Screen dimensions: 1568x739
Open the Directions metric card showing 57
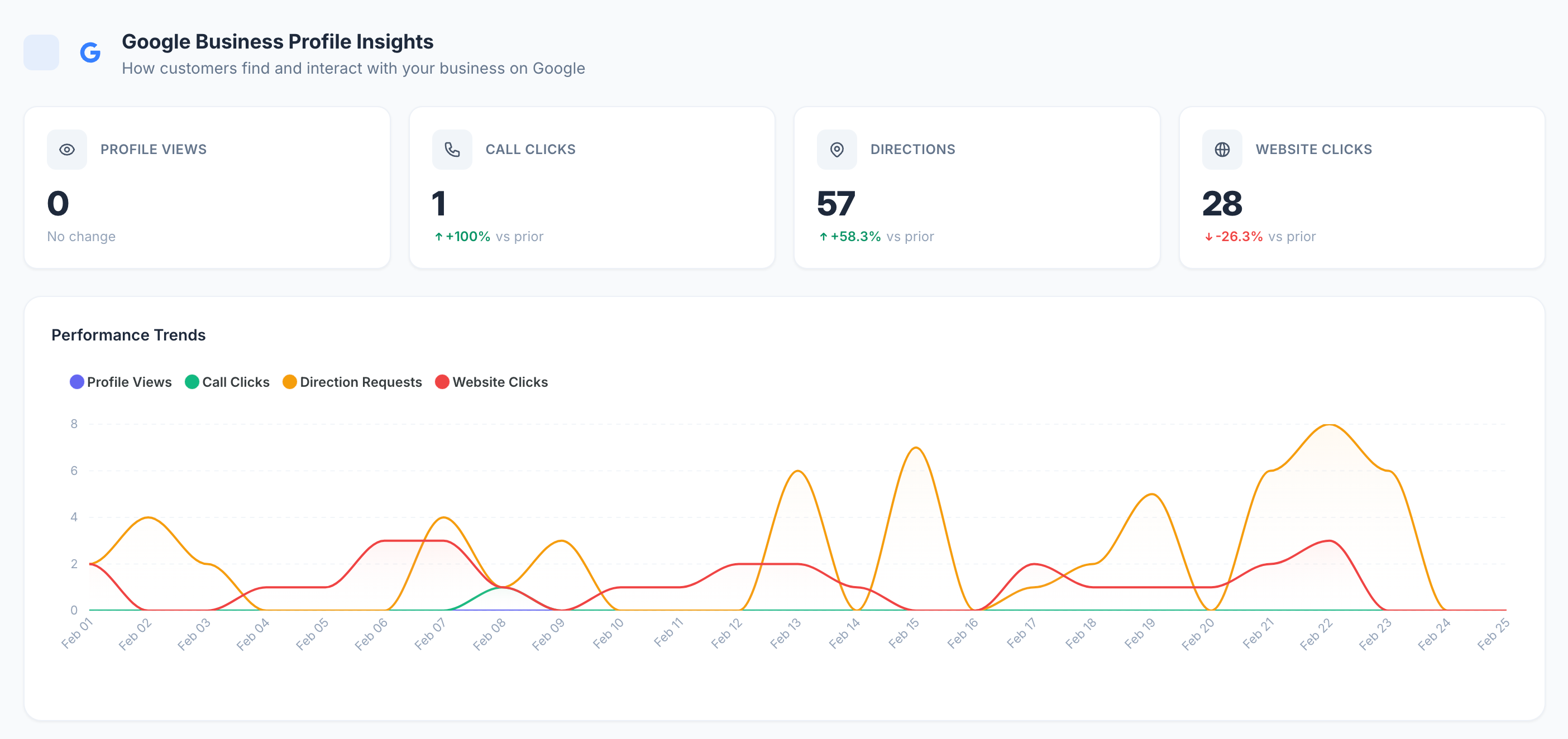tap(976, 188)
